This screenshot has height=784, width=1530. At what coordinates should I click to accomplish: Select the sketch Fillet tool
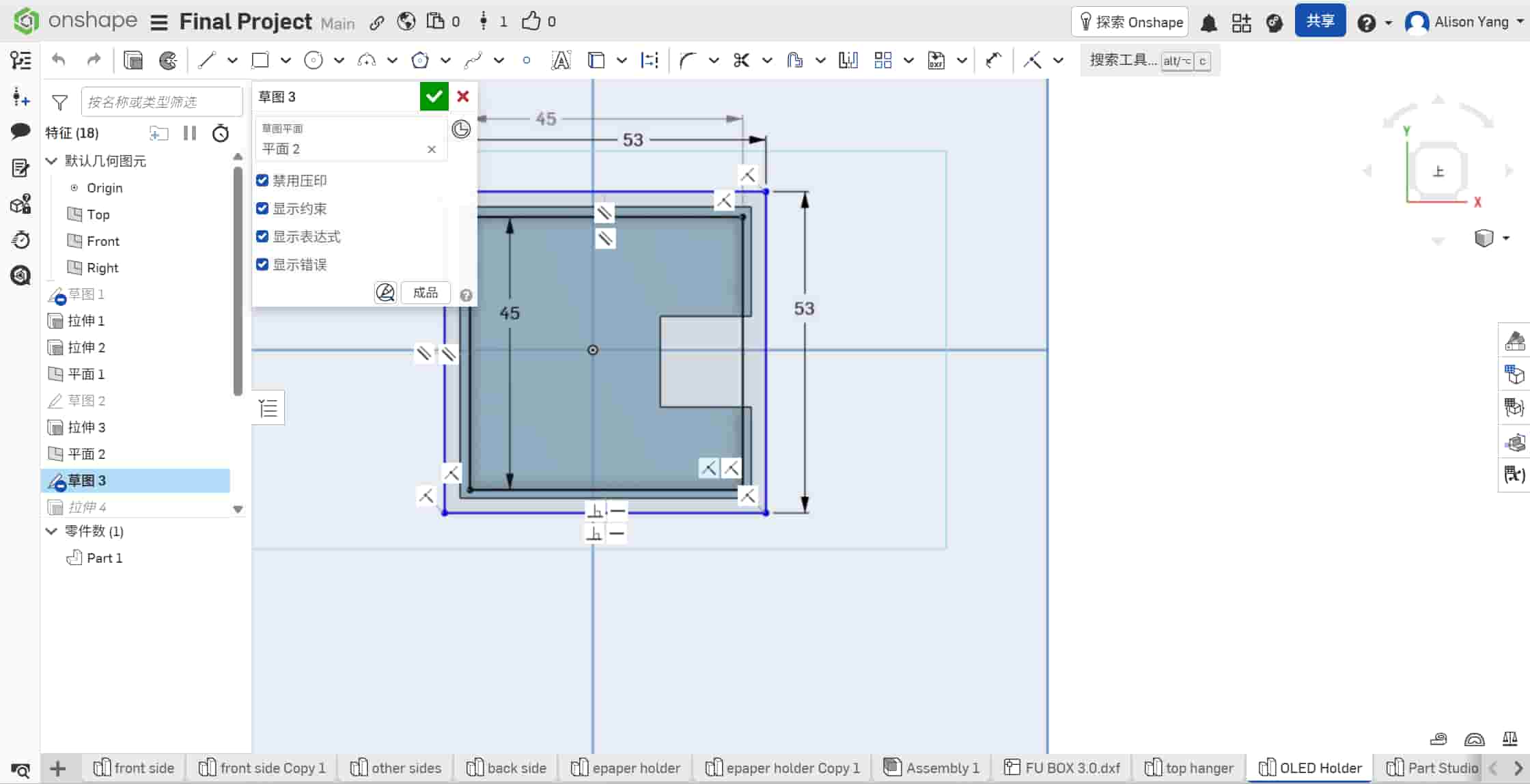[x=687, y=60]
